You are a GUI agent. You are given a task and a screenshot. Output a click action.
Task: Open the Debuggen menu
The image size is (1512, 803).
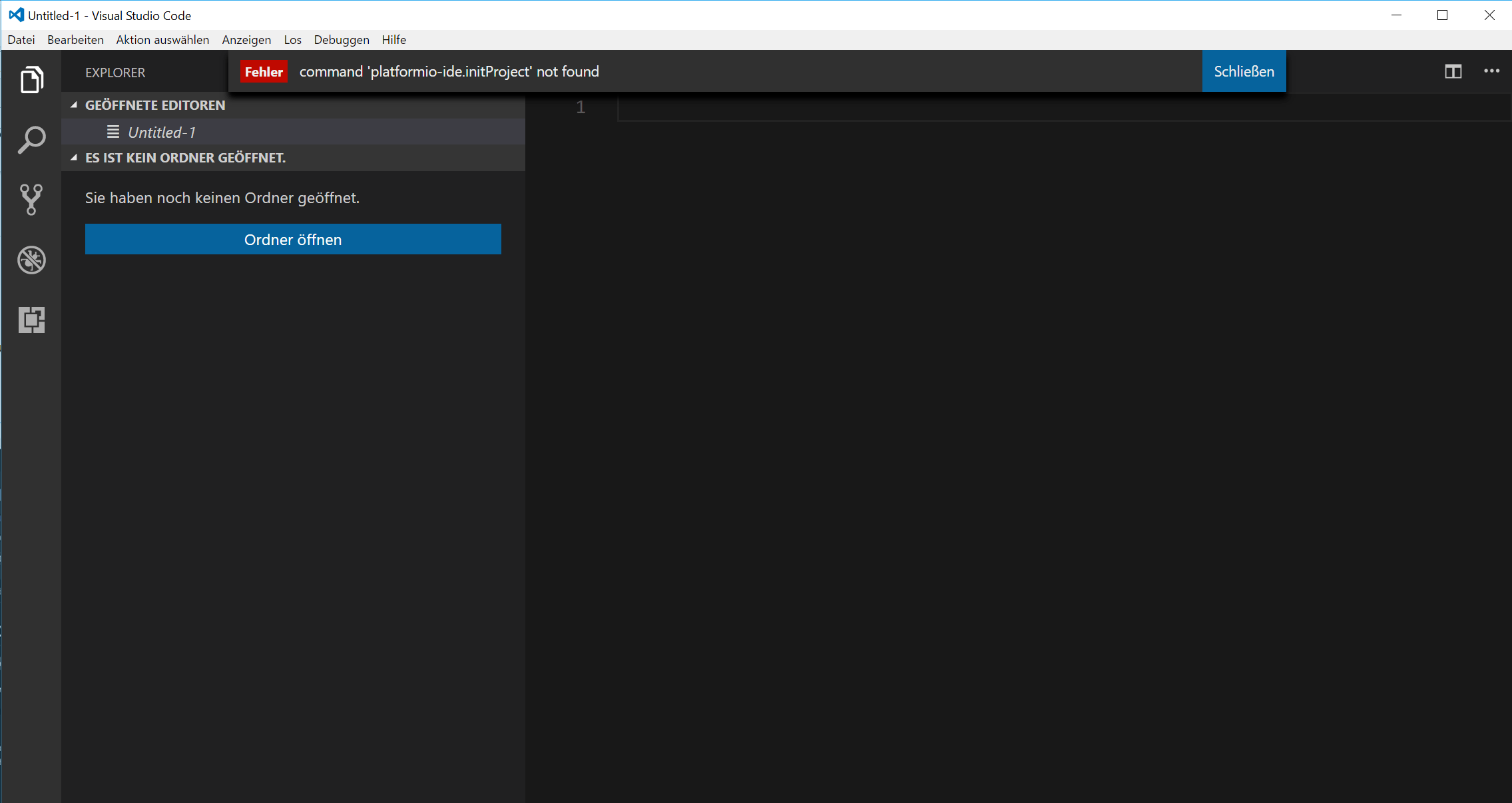pyautogui.click(x=342, y=40)
